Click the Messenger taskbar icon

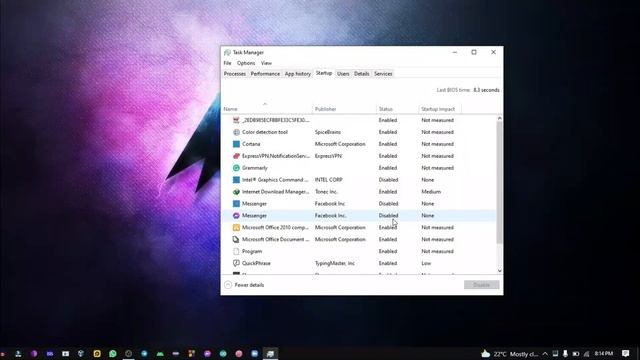(x=207, y=353)
